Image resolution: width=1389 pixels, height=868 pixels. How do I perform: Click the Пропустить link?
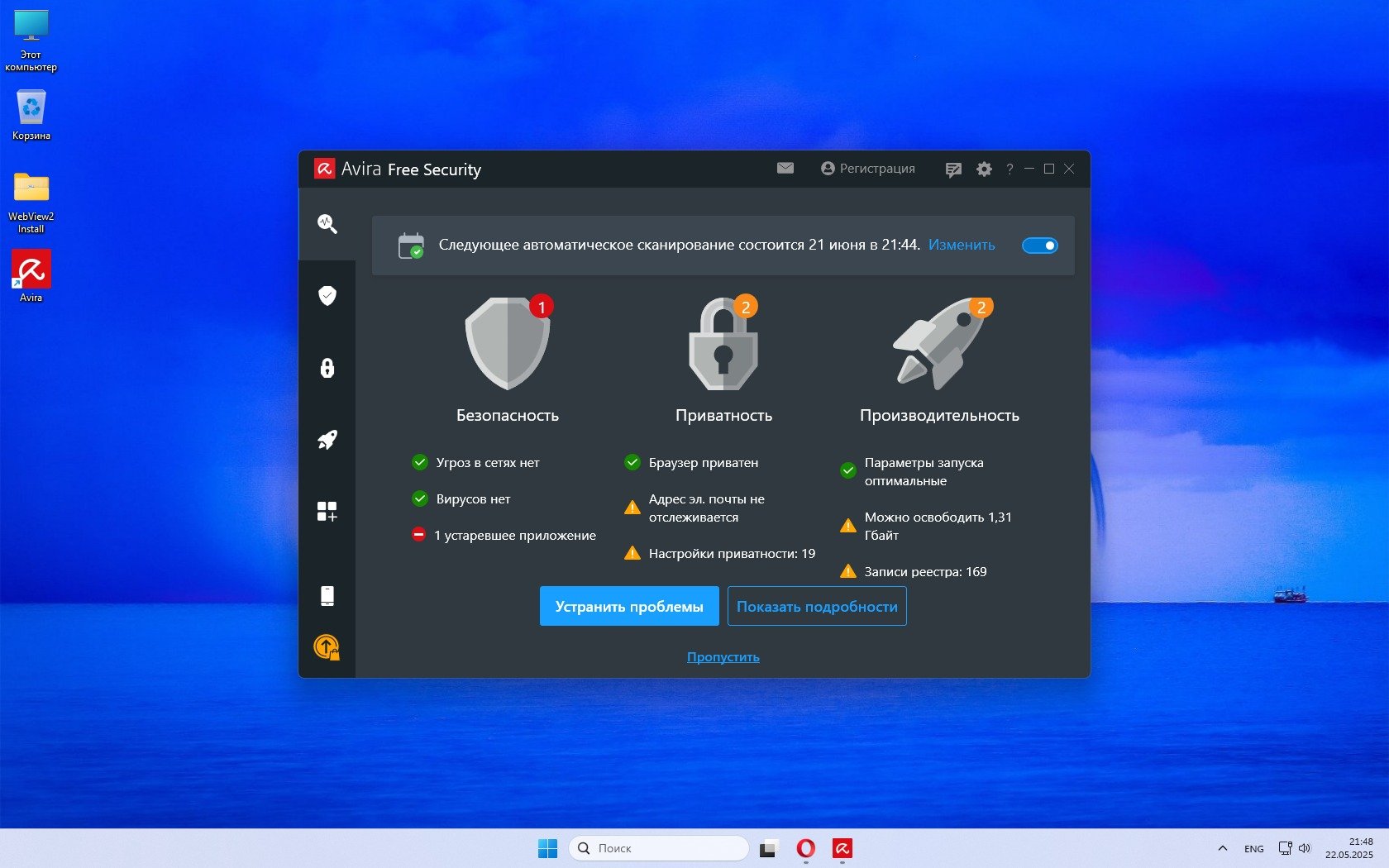[723, 657]
